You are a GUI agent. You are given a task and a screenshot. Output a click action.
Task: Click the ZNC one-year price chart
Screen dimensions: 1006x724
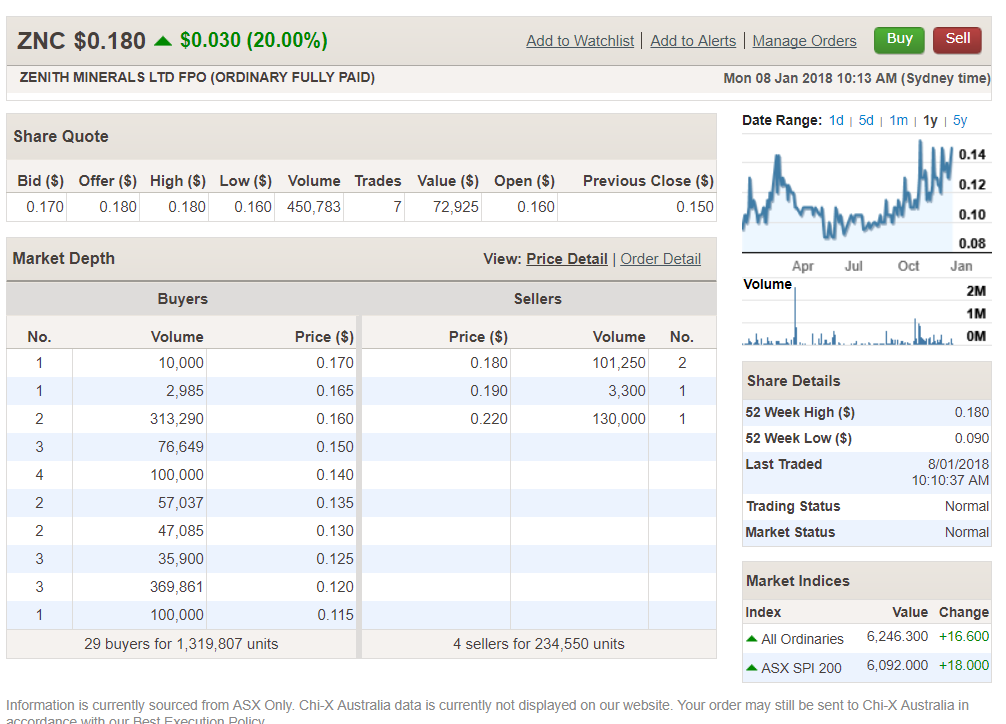[848, 196]
